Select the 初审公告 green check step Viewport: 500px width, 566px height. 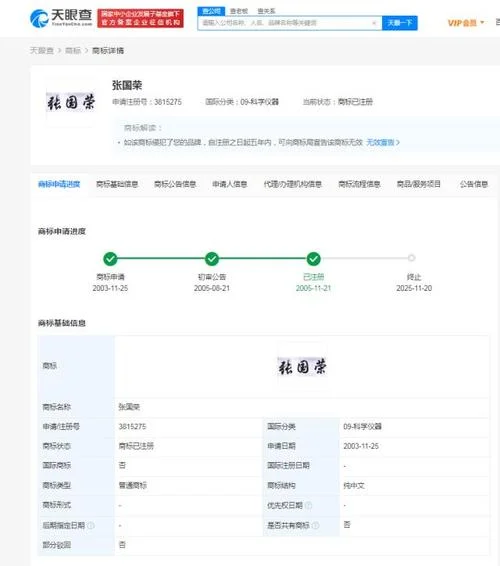tap(212, 258)
